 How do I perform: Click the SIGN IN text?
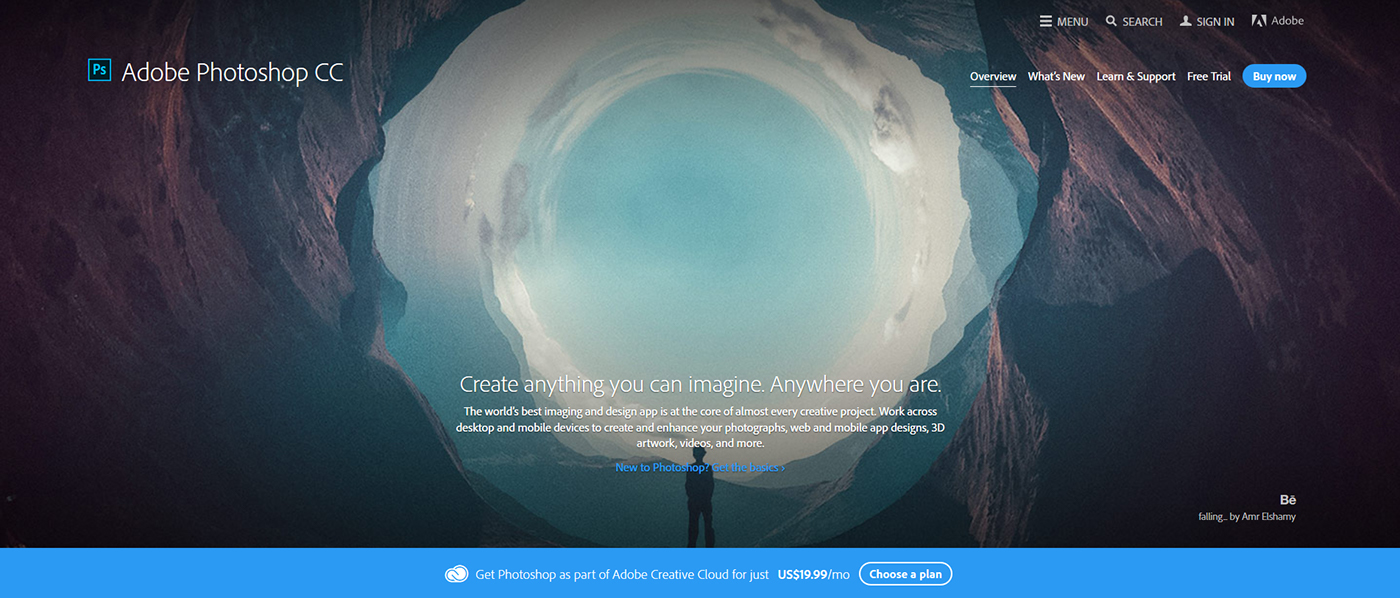[1215, 22]
